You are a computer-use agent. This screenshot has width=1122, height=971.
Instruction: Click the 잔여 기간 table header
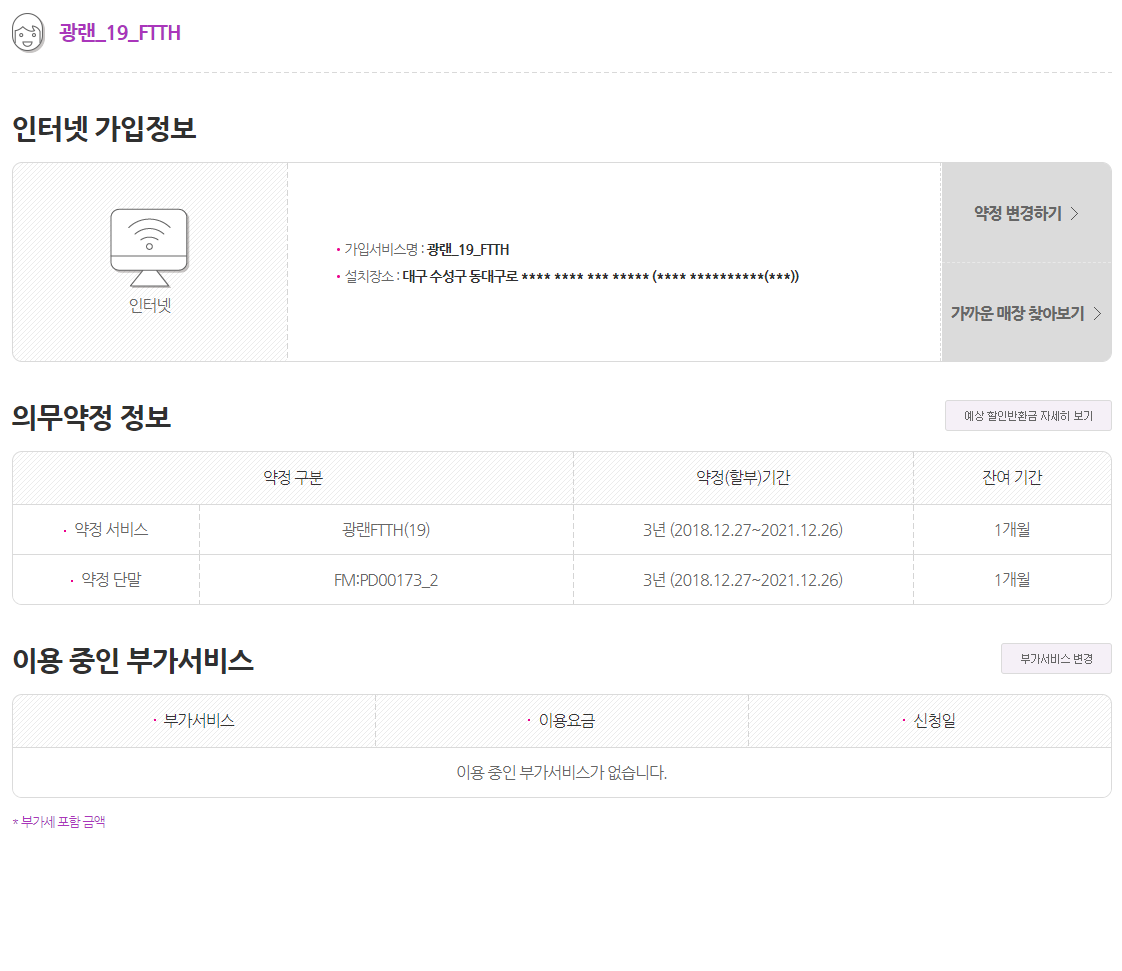[x=1013, y=478]
